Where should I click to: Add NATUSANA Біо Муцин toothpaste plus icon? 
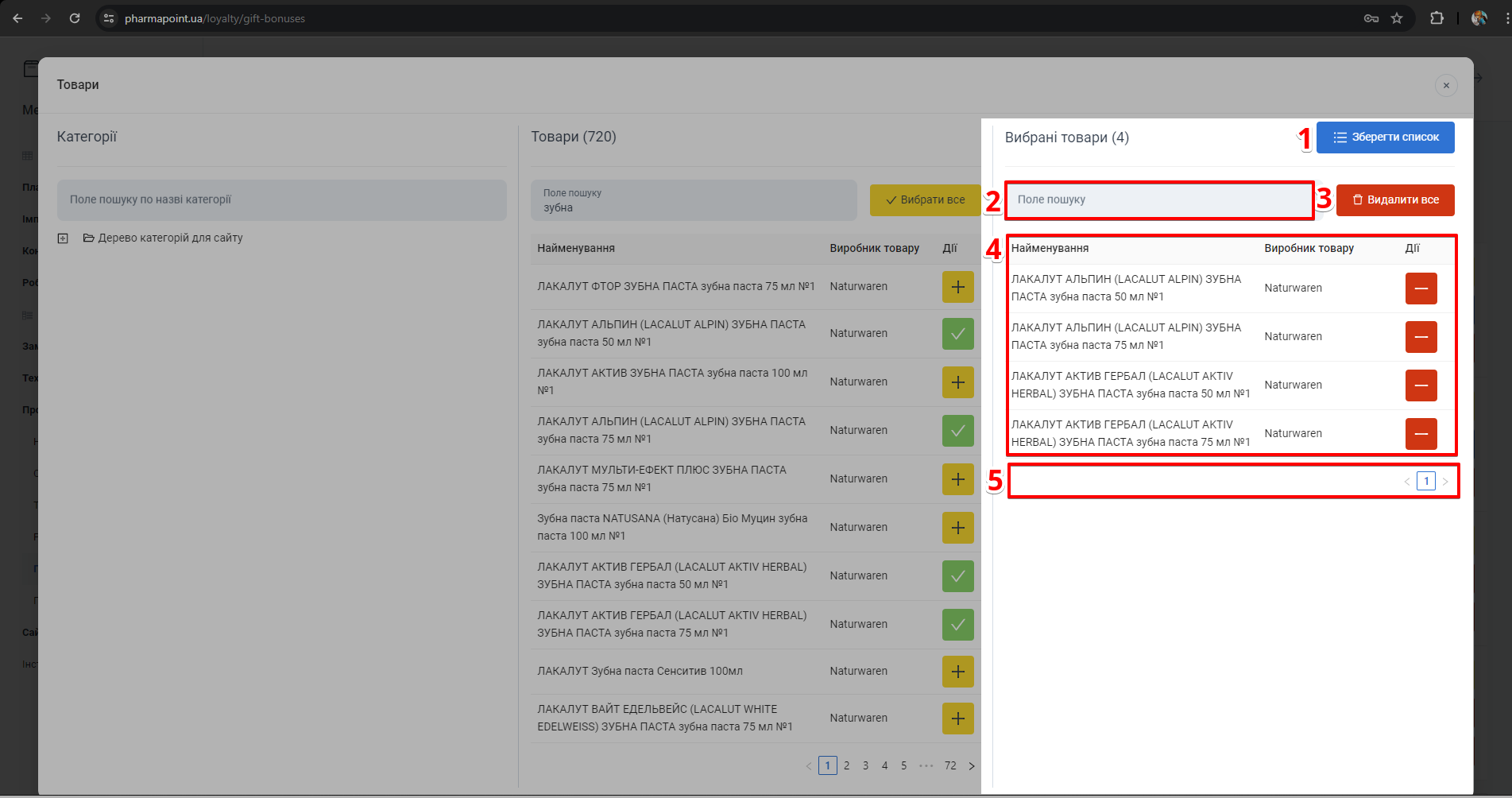[x=957, y=528]
